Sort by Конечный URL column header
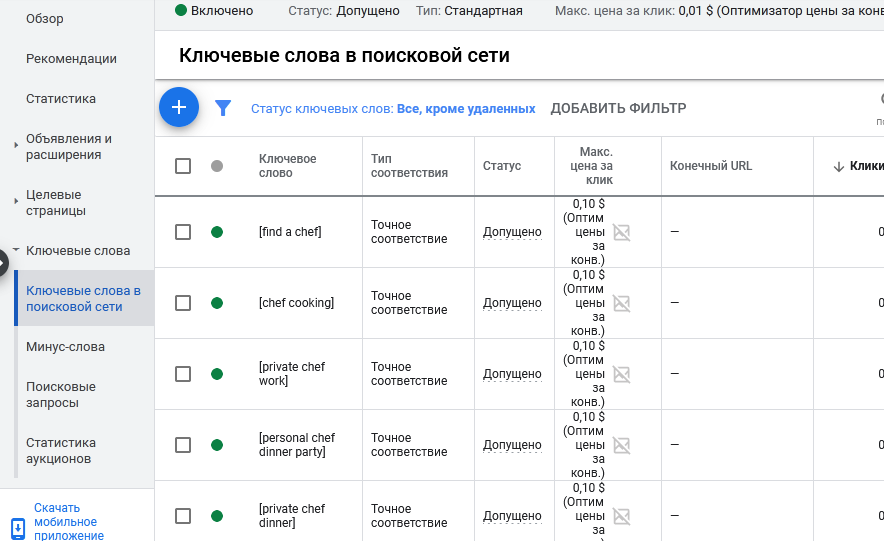The image size is (884, 541). [711, 166]
